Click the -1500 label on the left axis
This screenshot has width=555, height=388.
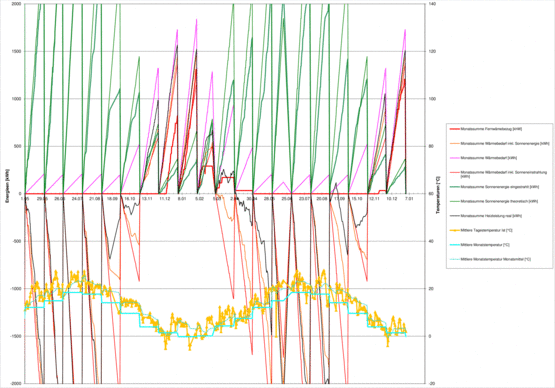pyautogui.click(x=16, y=336)
